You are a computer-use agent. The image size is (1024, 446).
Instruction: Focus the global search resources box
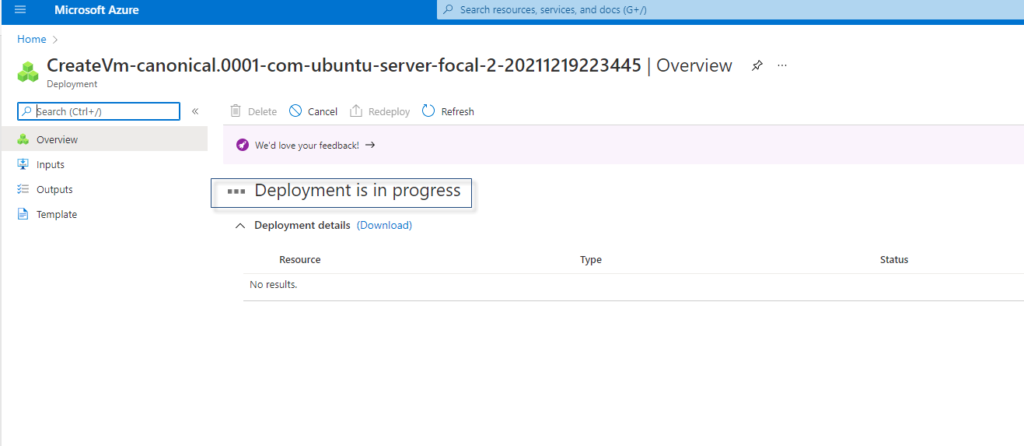coord(730,10)
